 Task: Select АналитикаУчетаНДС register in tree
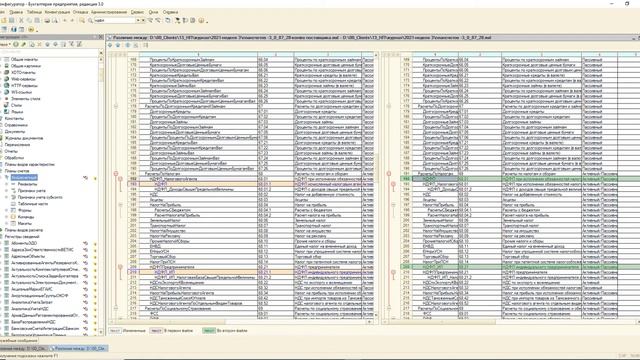(x=31, y=309)
